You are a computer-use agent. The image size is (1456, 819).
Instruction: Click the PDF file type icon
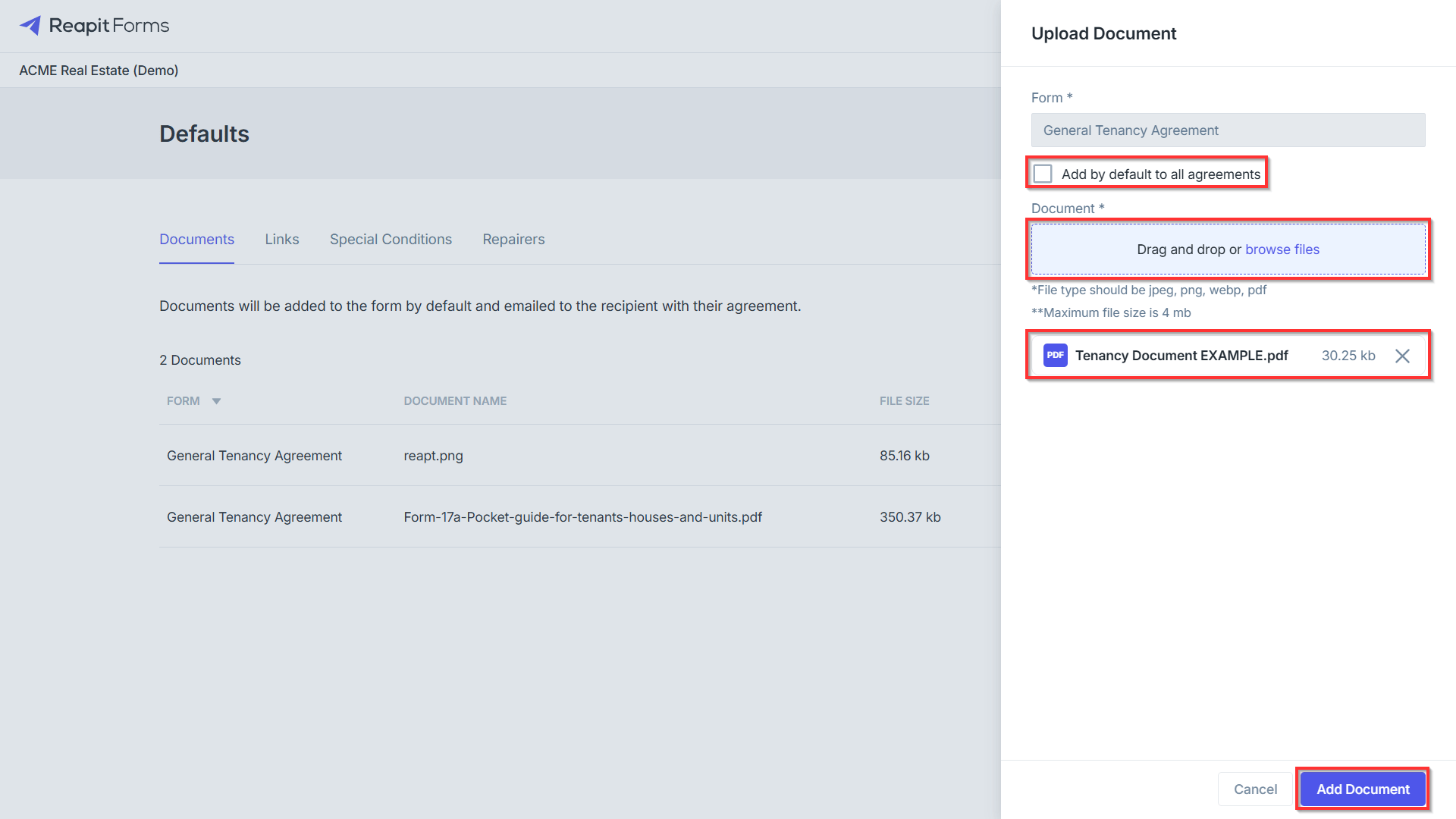[x=1055, y=355]
